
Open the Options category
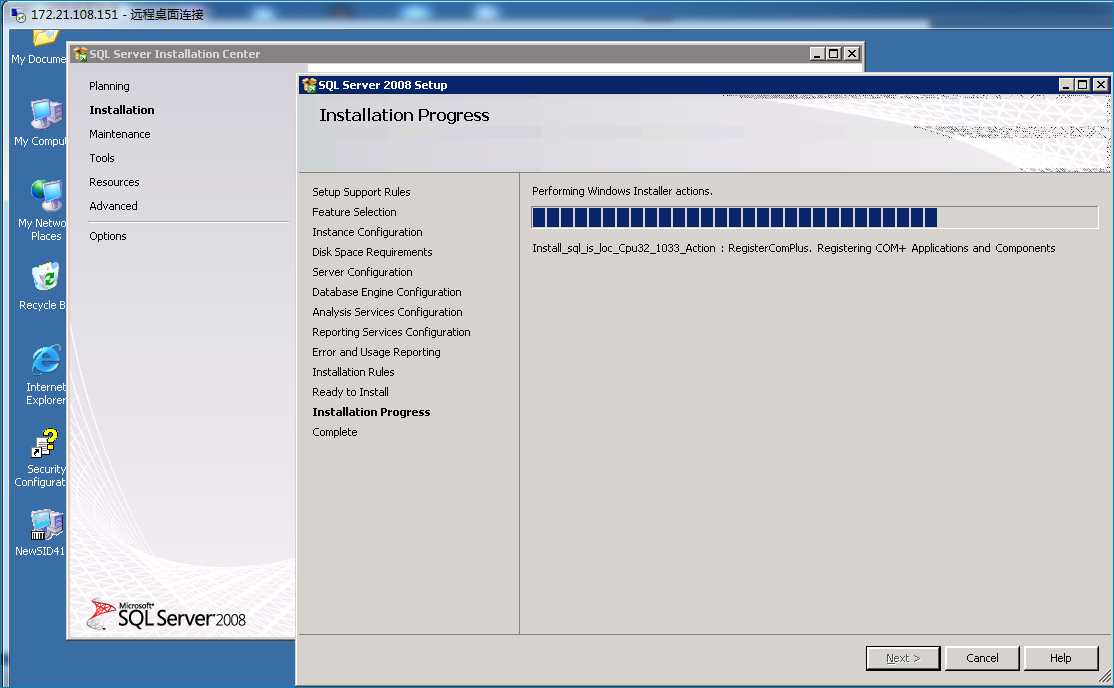pyautogui.click(x=108, y=236)
